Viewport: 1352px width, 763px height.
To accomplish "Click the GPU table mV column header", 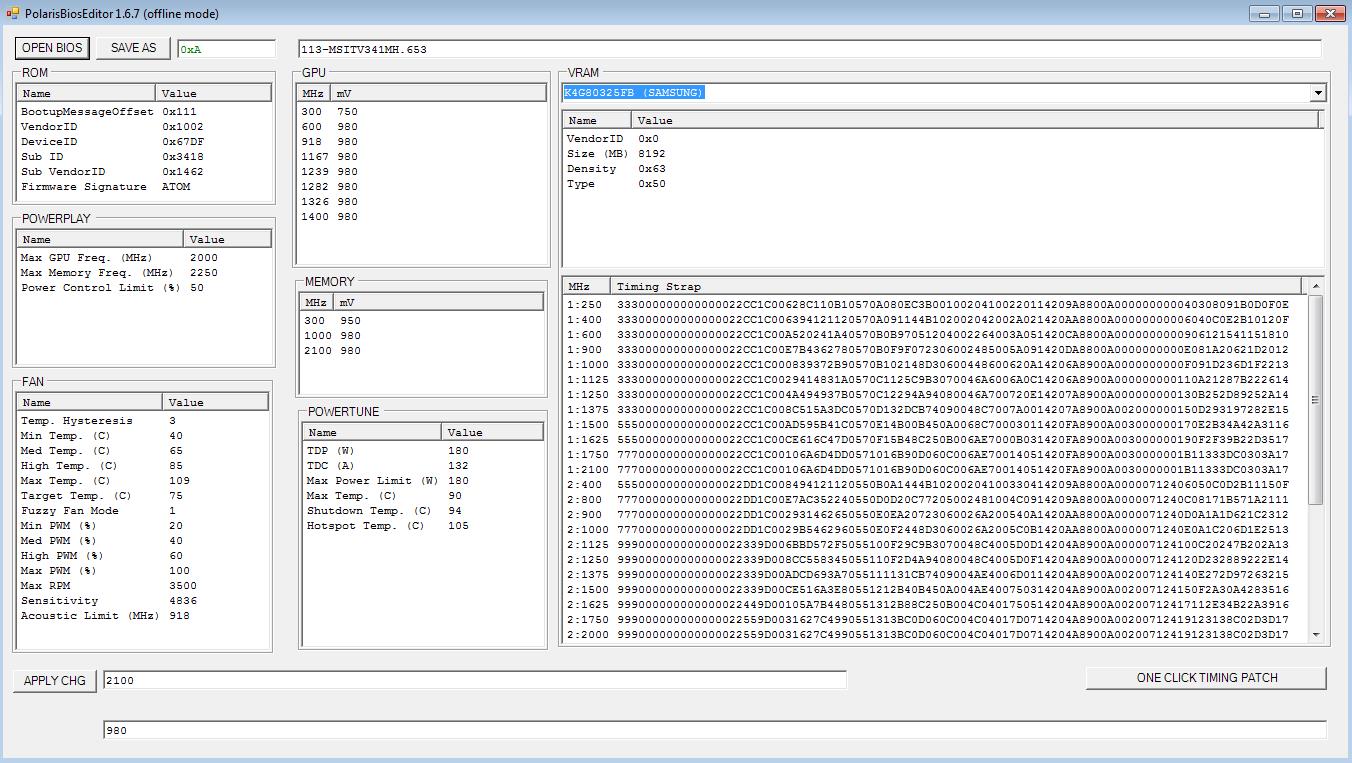I will click(439, 93).
